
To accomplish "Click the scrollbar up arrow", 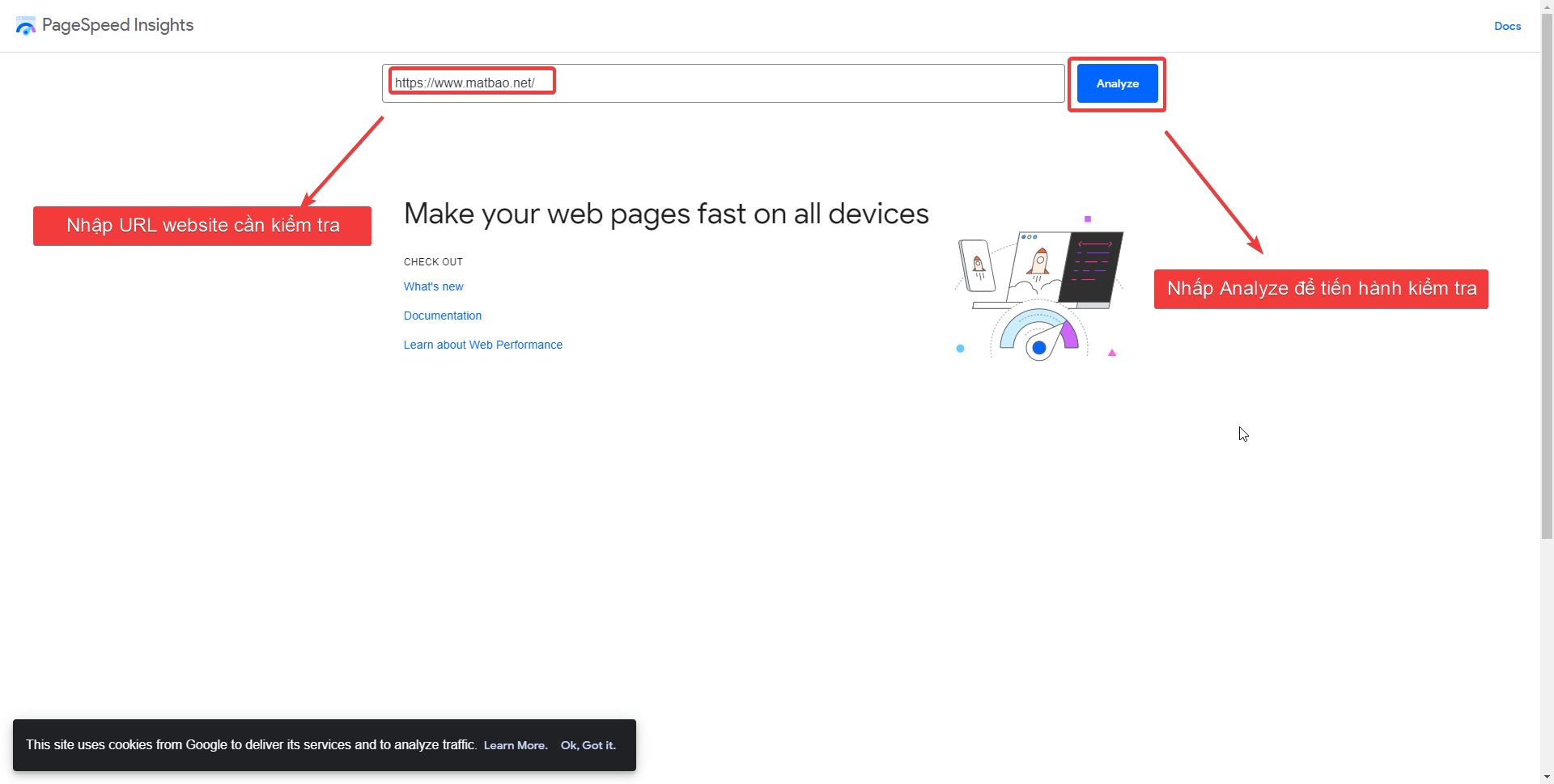I will 1547,6.
